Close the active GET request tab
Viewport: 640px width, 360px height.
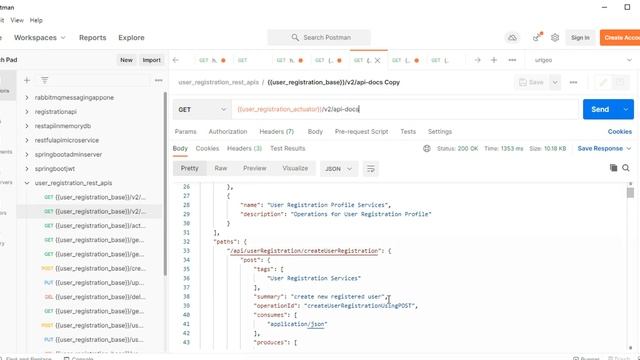(378, 60)
